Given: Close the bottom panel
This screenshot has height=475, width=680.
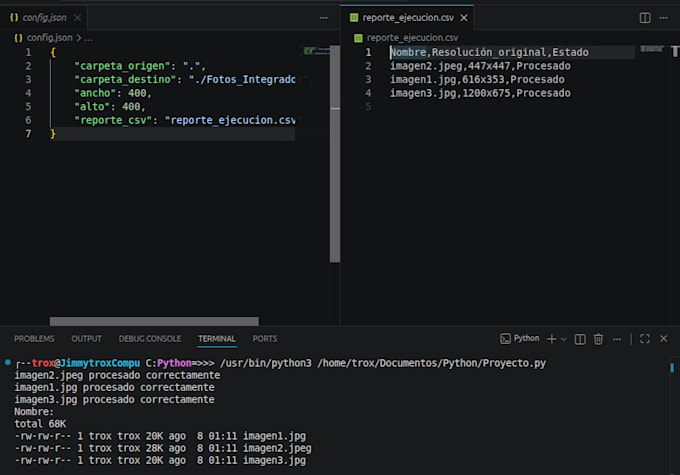Looking at the screenshot, I should (664, 339).
